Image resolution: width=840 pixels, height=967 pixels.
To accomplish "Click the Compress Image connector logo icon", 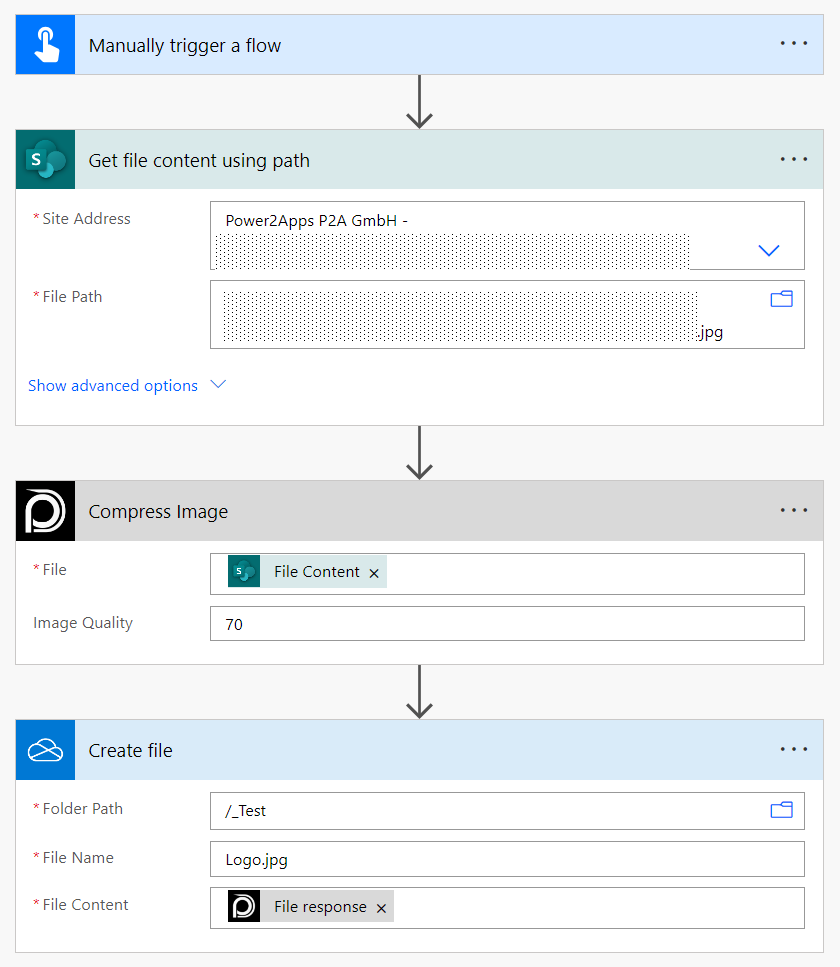I will [45, 511].
